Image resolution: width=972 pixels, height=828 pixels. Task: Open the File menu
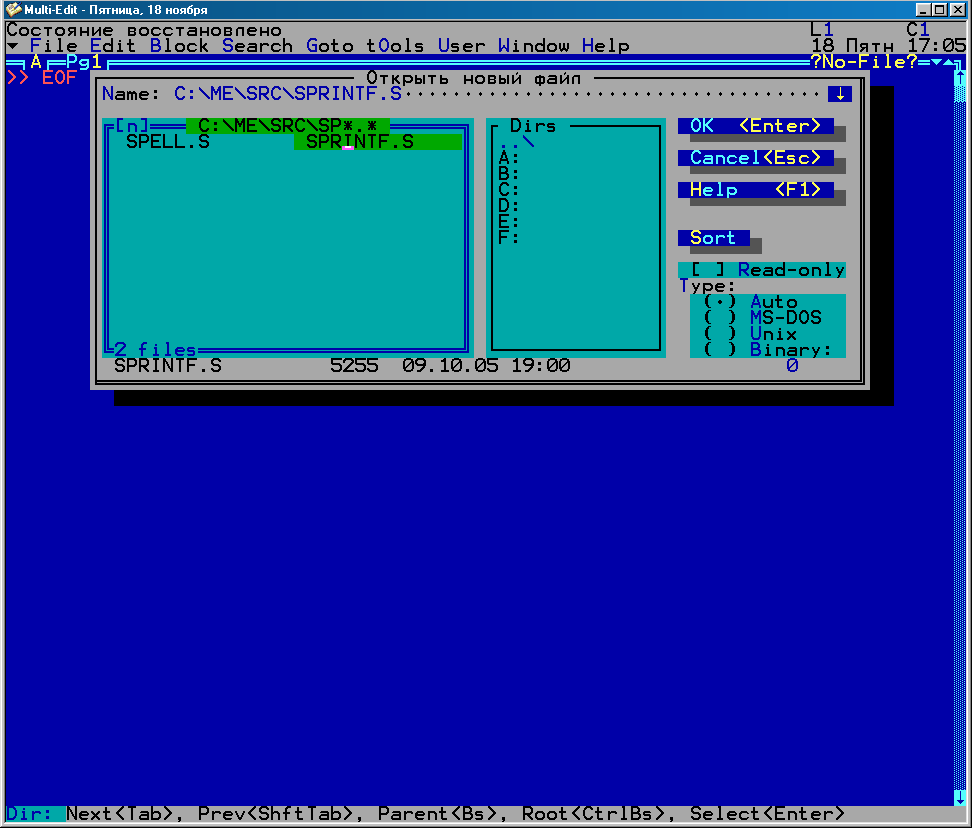pos(53,46)
